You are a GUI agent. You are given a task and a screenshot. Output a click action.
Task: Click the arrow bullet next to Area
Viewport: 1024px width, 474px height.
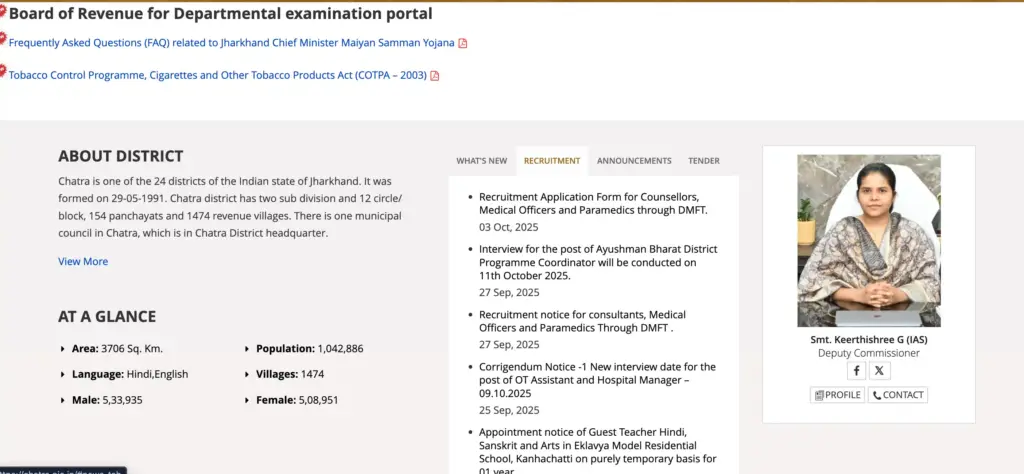64,349
